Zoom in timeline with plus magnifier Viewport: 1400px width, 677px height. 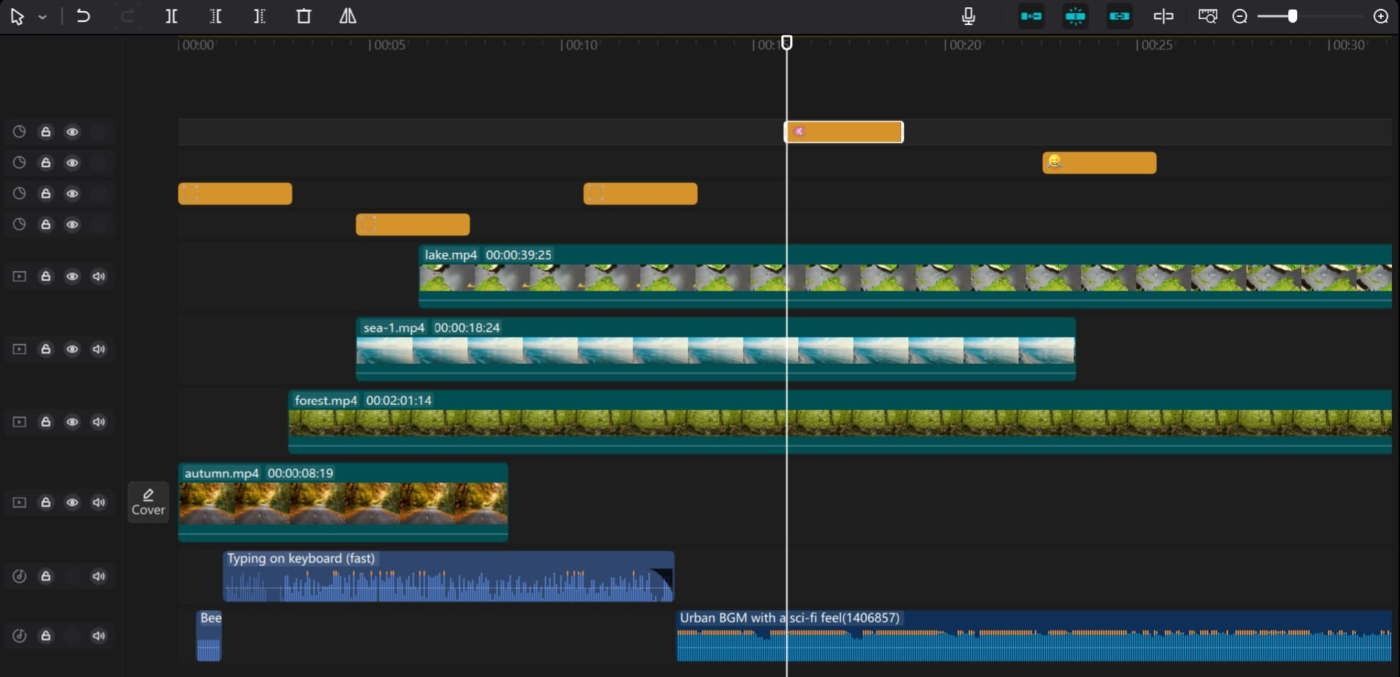tap(1381, 16)
